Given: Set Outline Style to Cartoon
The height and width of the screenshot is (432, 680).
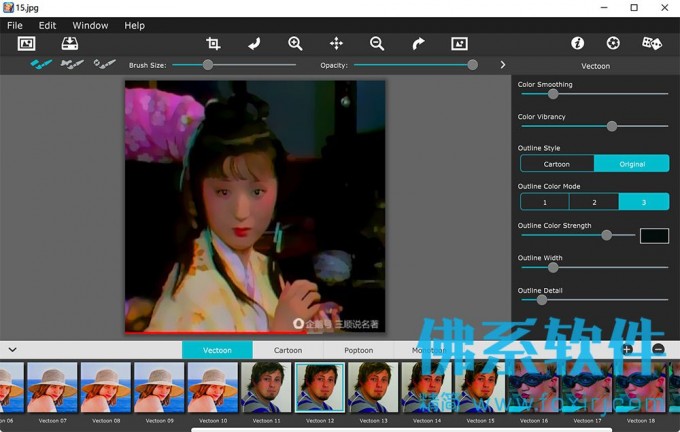Looking at the screenshot, I should pyautogui.click(x=557, y=164).
